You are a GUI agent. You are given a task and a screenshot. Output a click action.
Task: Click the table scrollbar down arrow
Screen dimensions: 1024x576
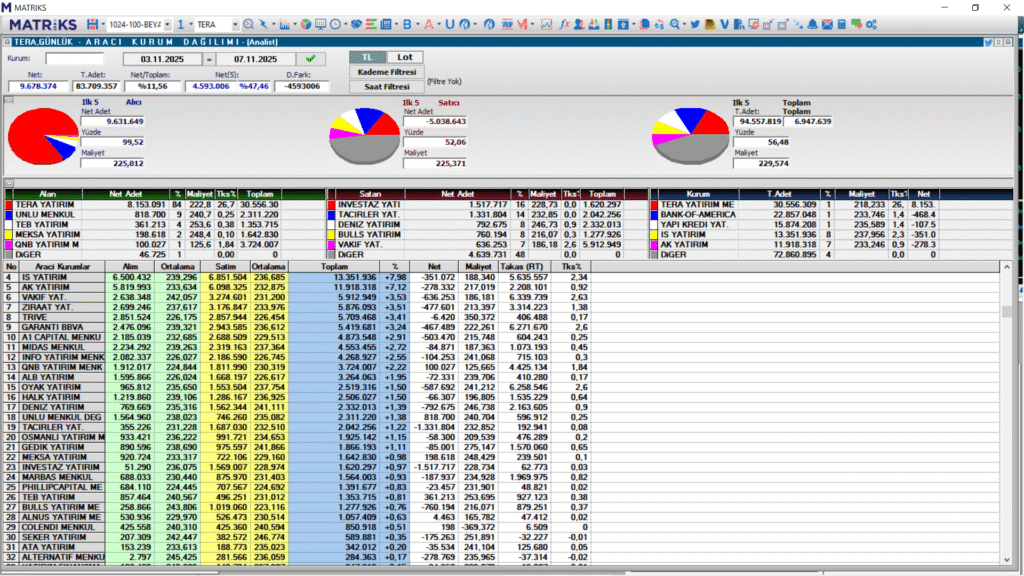coord(1006,560)
